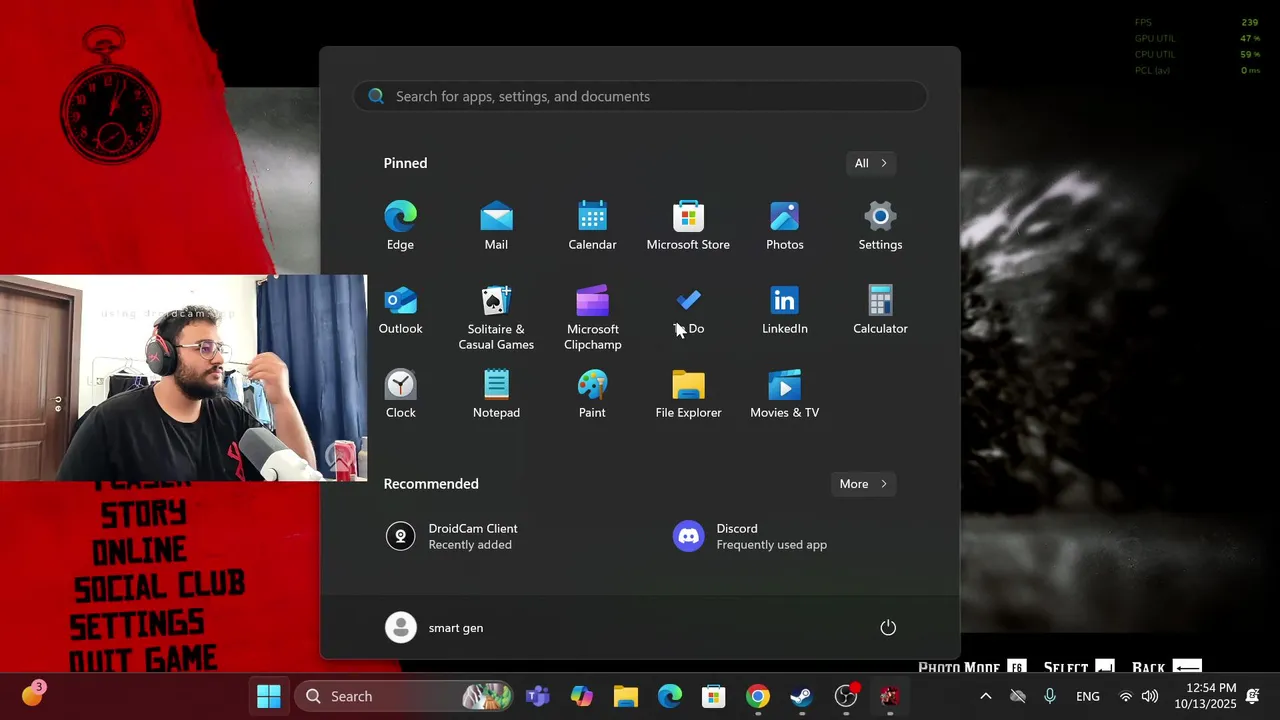Open the pinned Settings app
This screenshot has height=720, width=1280.
(880, 226)
